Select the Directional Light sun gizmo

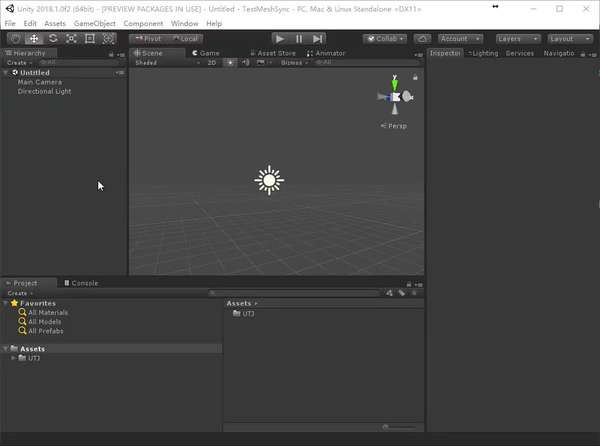(269, 181)
